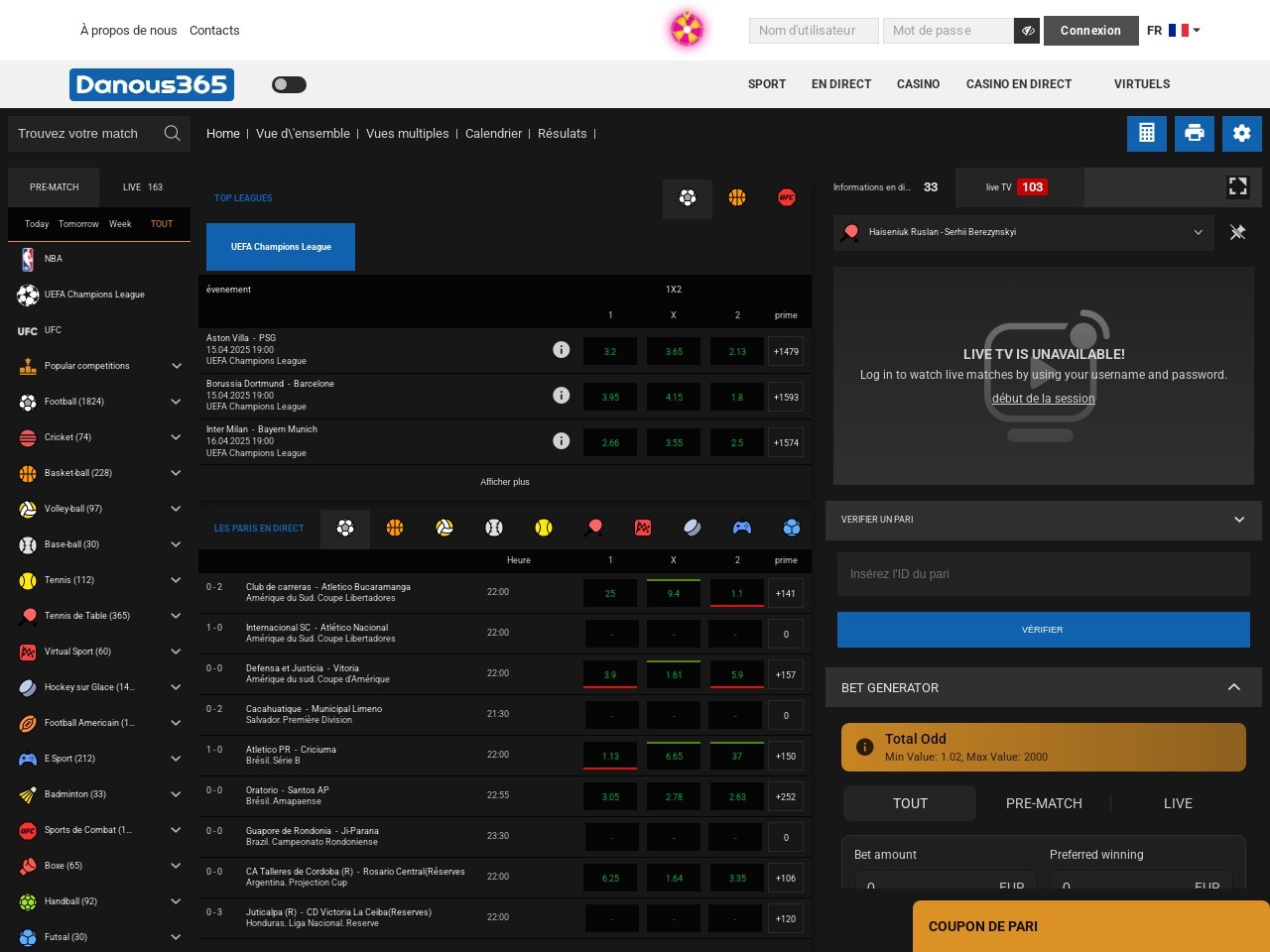Viewport: 1270px width, 952px height.
Task: Expand Cricket (74) category
Action: click(x=176, y=437)
